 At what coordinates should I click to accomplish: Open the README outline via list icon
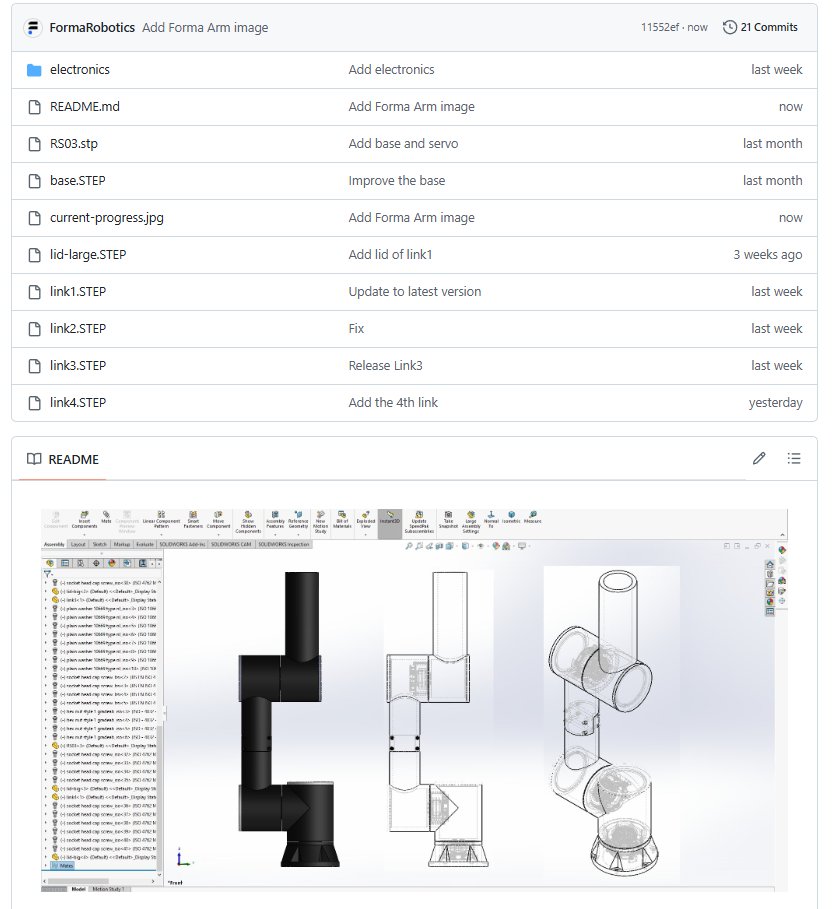(794, 457)
